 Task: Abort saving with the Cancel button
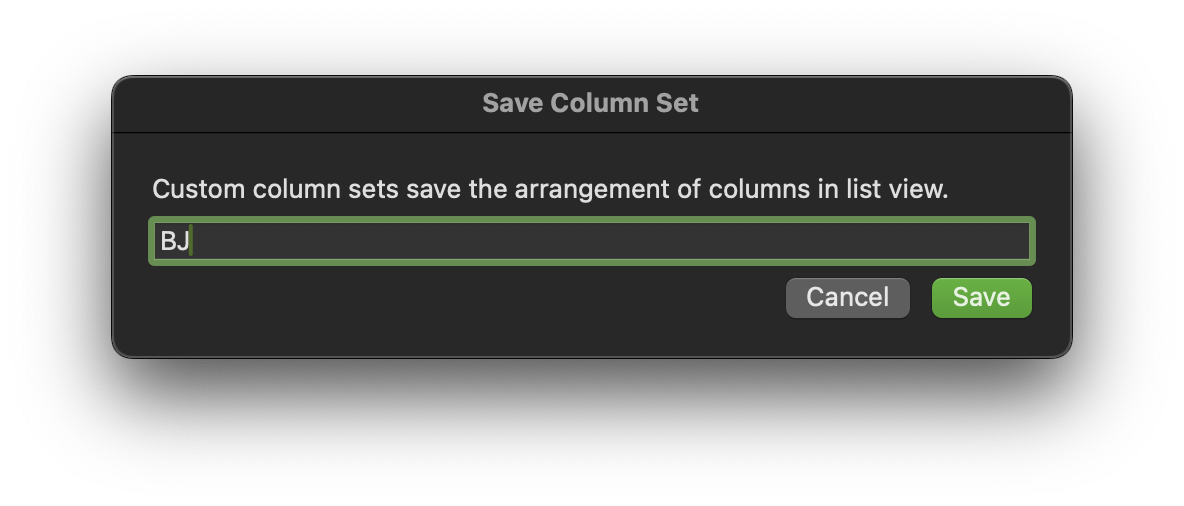click(847, 298)
